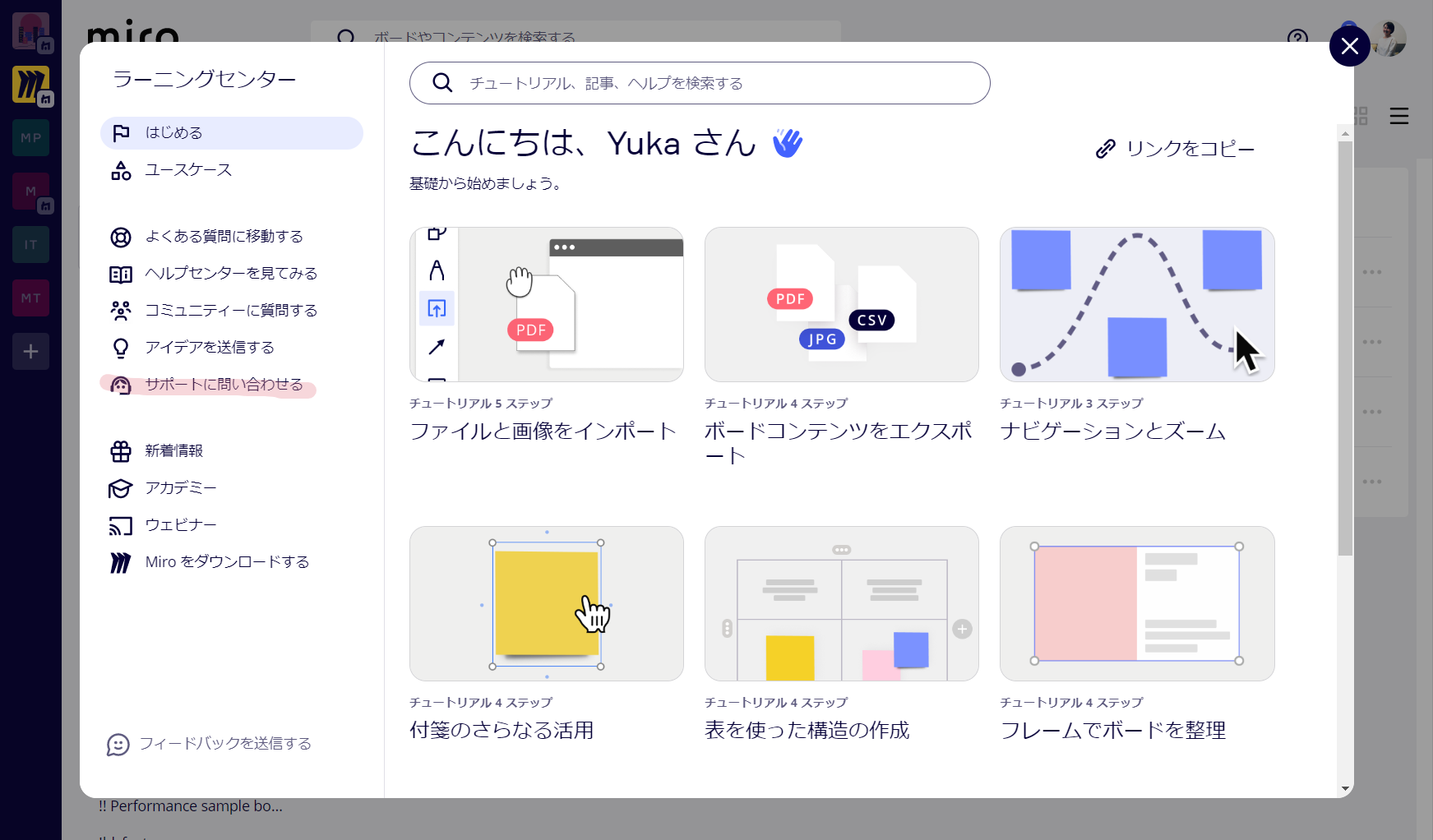Select the MP workspace icon in sidebar
Screen dimensions: 1433x840
30,137
